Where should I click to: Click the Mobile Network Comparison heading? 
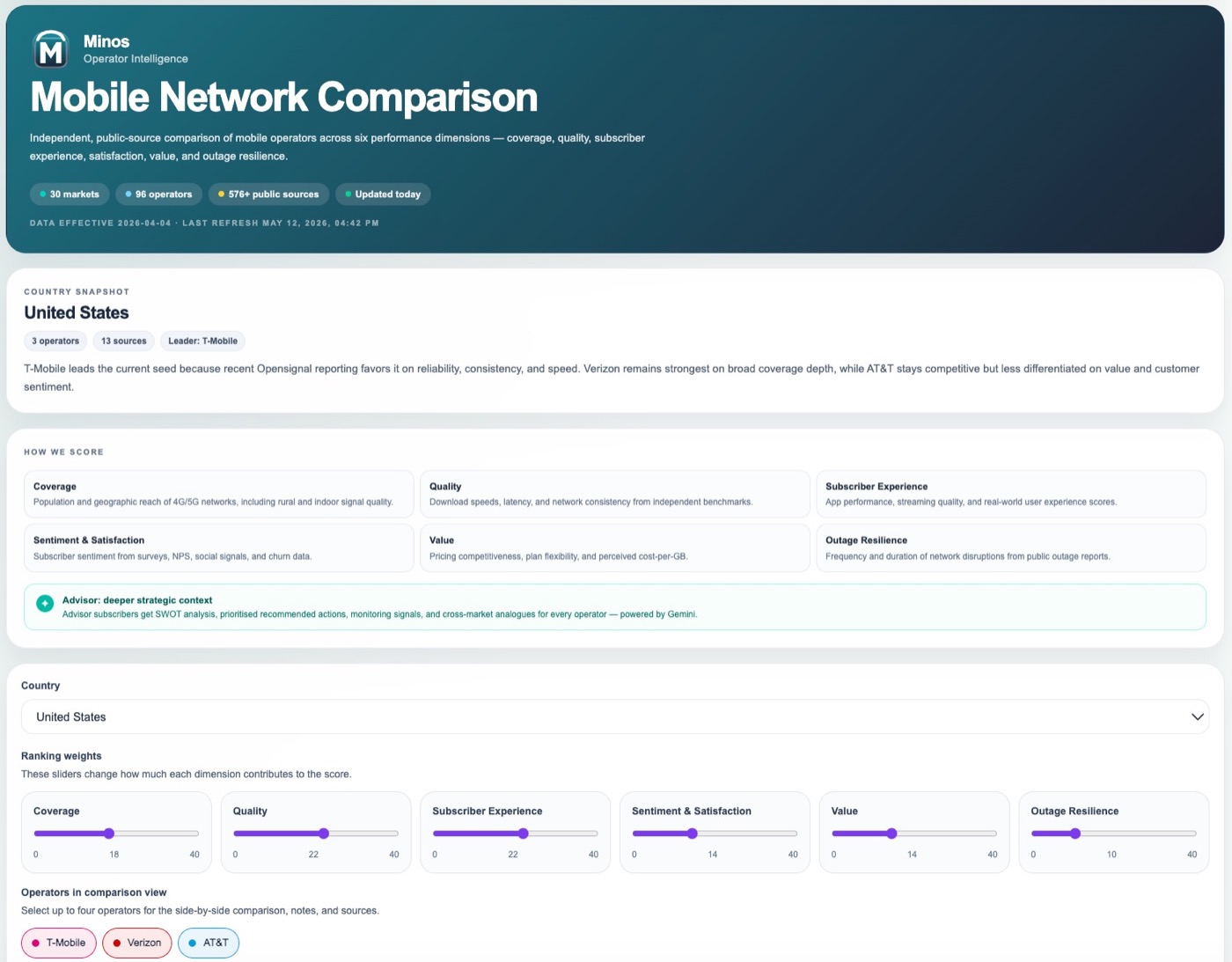click(x=284, y=98)
